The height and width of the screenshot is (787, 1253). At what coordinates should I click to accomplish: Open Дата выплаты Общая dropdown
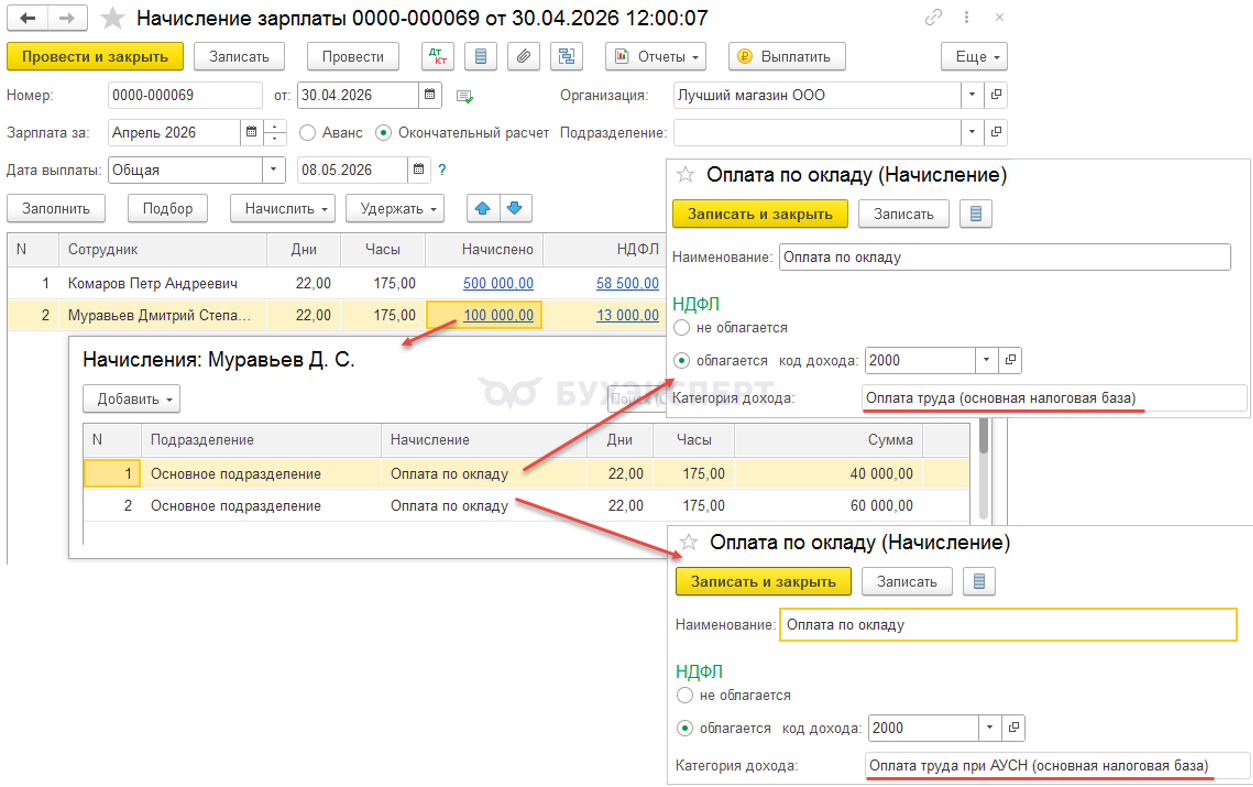(x=274, y=169)
